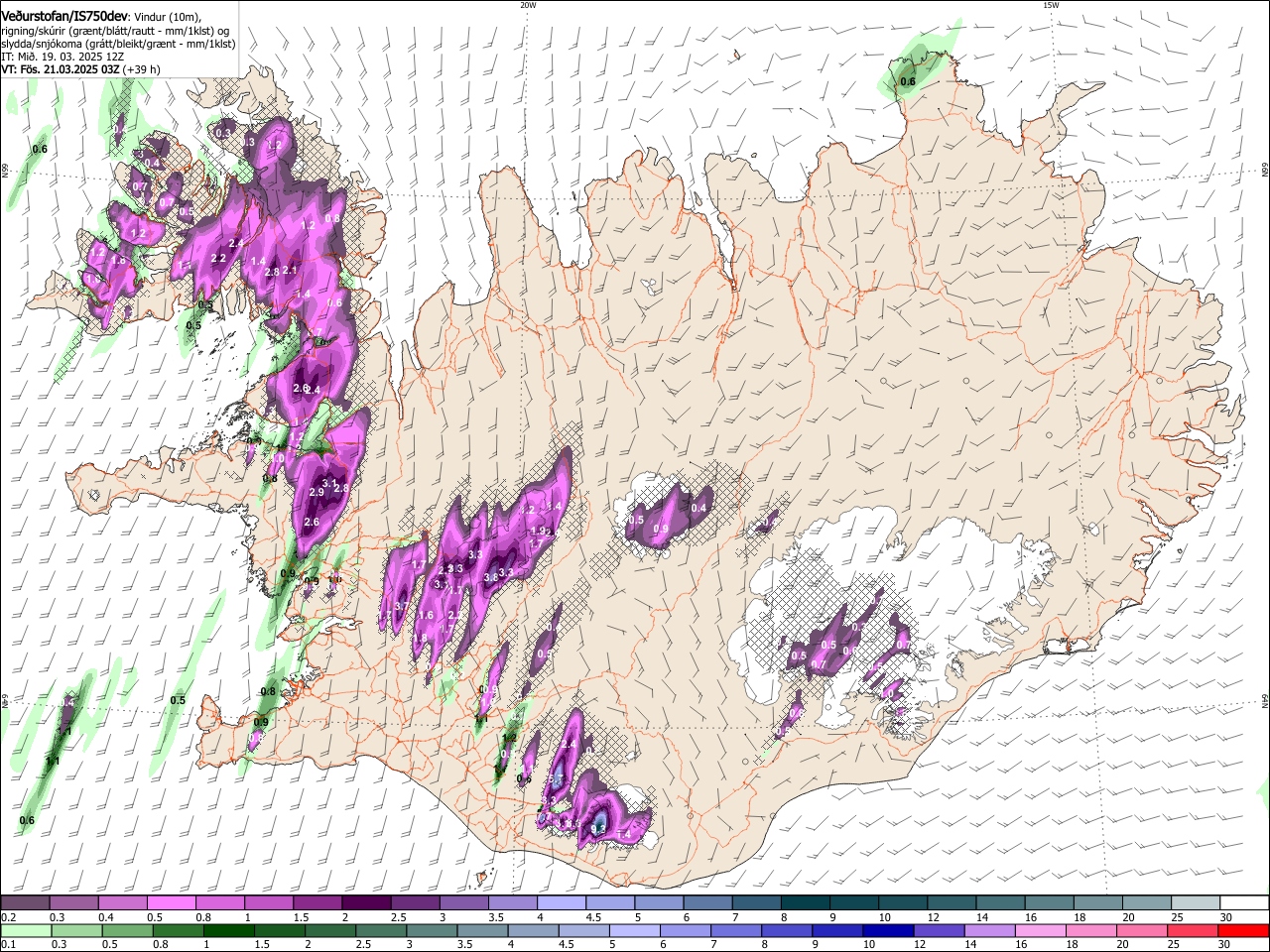The image size is (1270, 952).
Task: Click the dark green 1 swatch in rain legend
Action: [228, 931]
